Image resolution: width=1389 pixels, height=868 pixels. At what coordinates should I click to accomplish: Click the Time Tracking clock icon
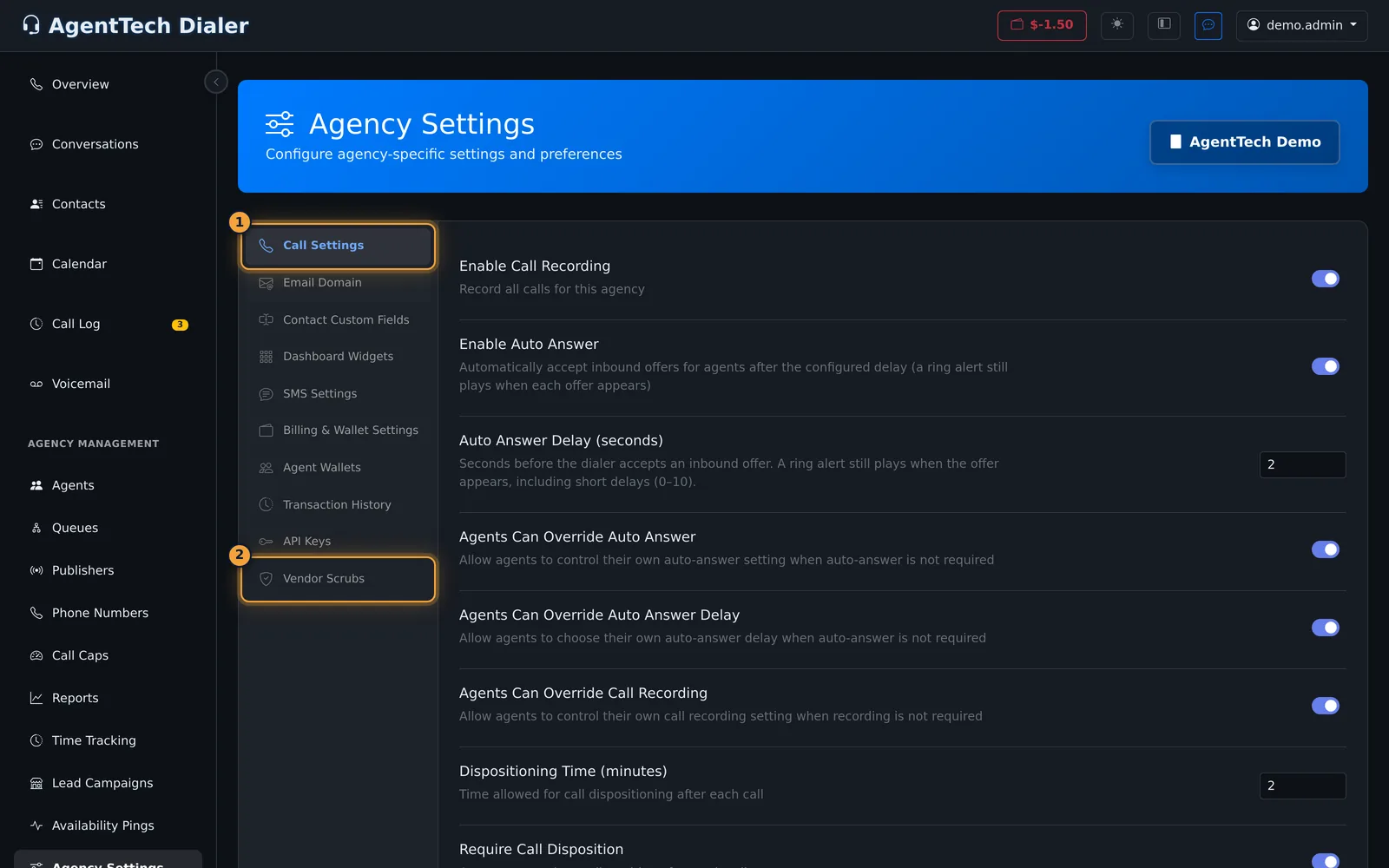pos(36,740)
